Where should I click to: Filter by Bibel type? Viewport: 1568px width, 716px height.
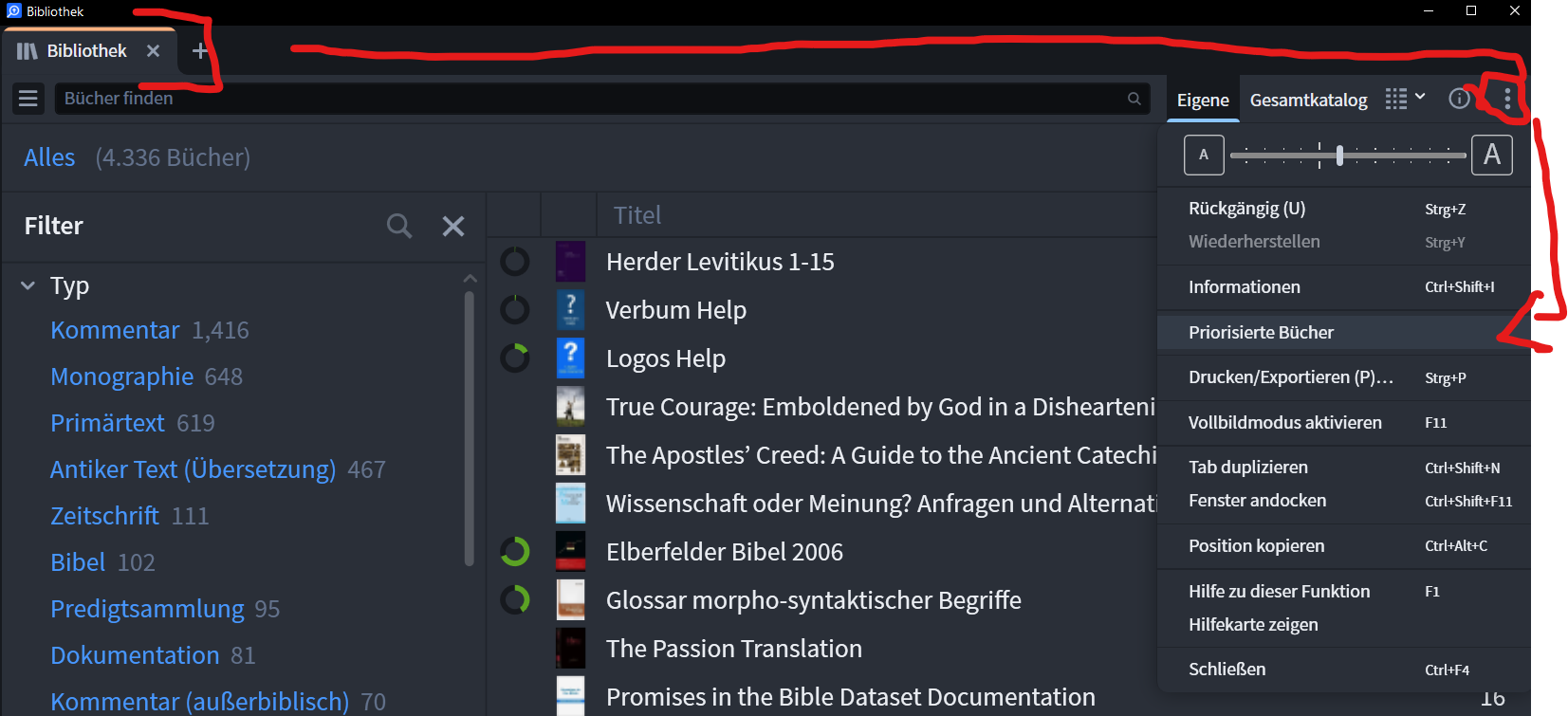(78, 562)
